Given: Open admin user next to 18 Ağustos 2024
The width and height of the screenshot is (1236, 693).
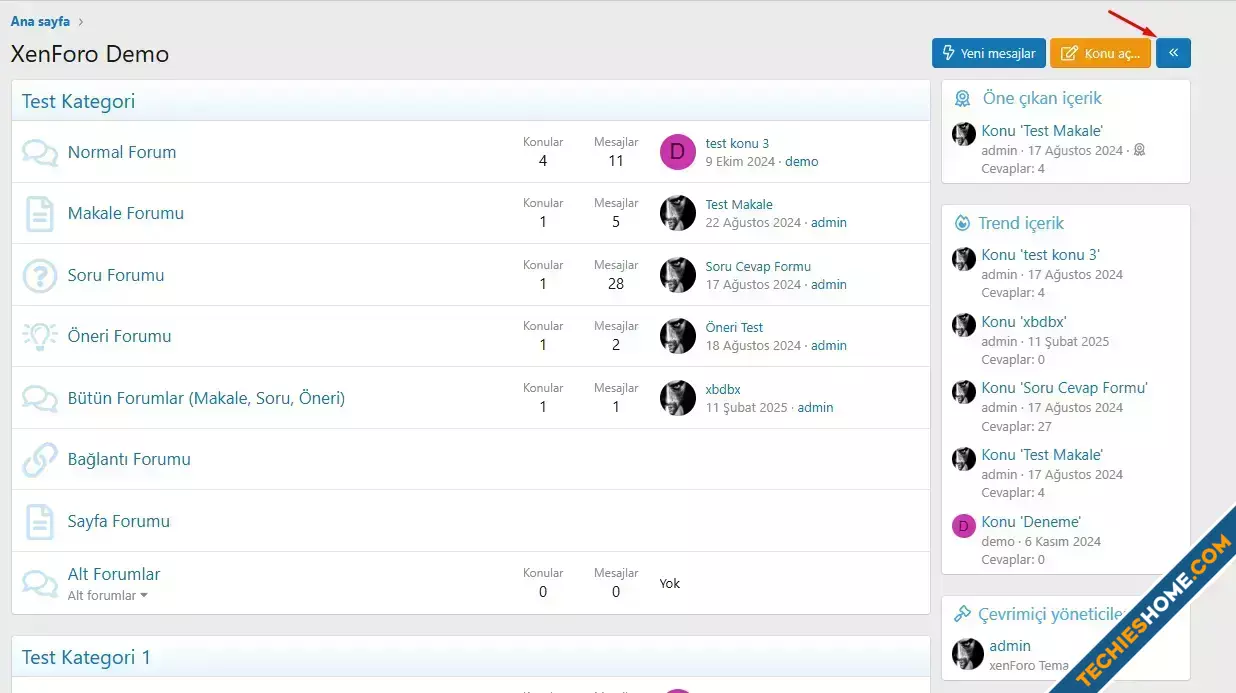Looking at the screenshot, I should (x=829, y=345).
